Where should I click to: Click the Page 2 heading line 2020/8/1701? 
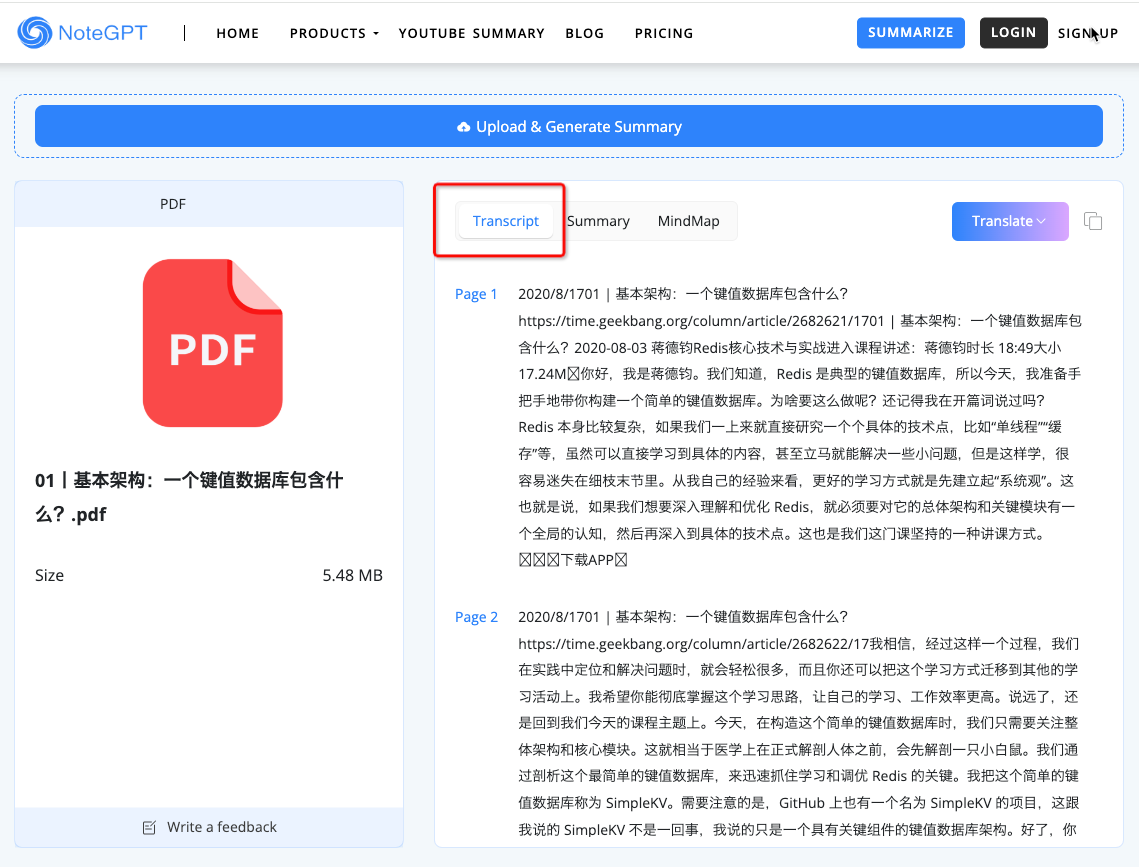click(683, 617)
